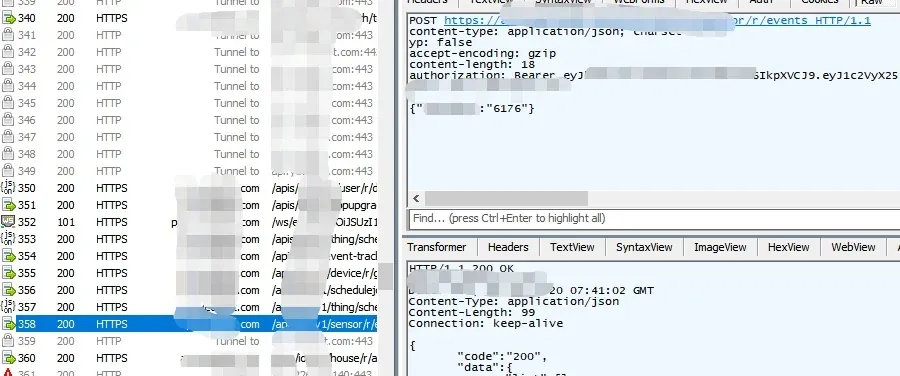Click the arrow icon of highlighted session 358

tap(8, 324)
